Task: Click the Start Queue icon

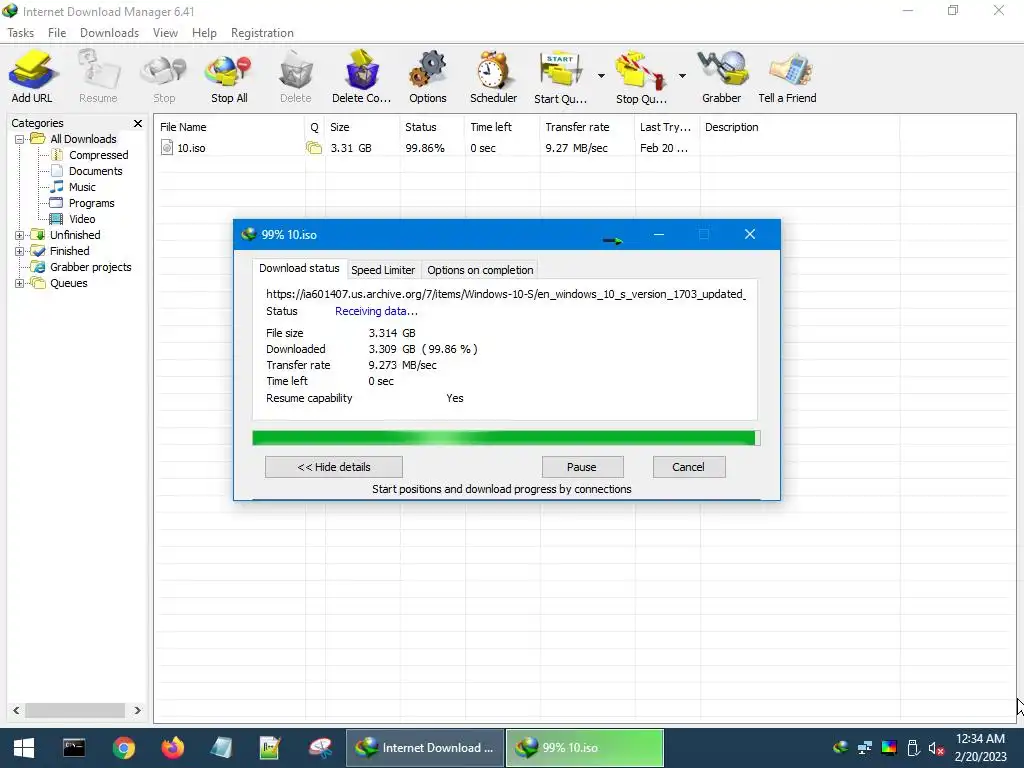Action: point(560,77)
